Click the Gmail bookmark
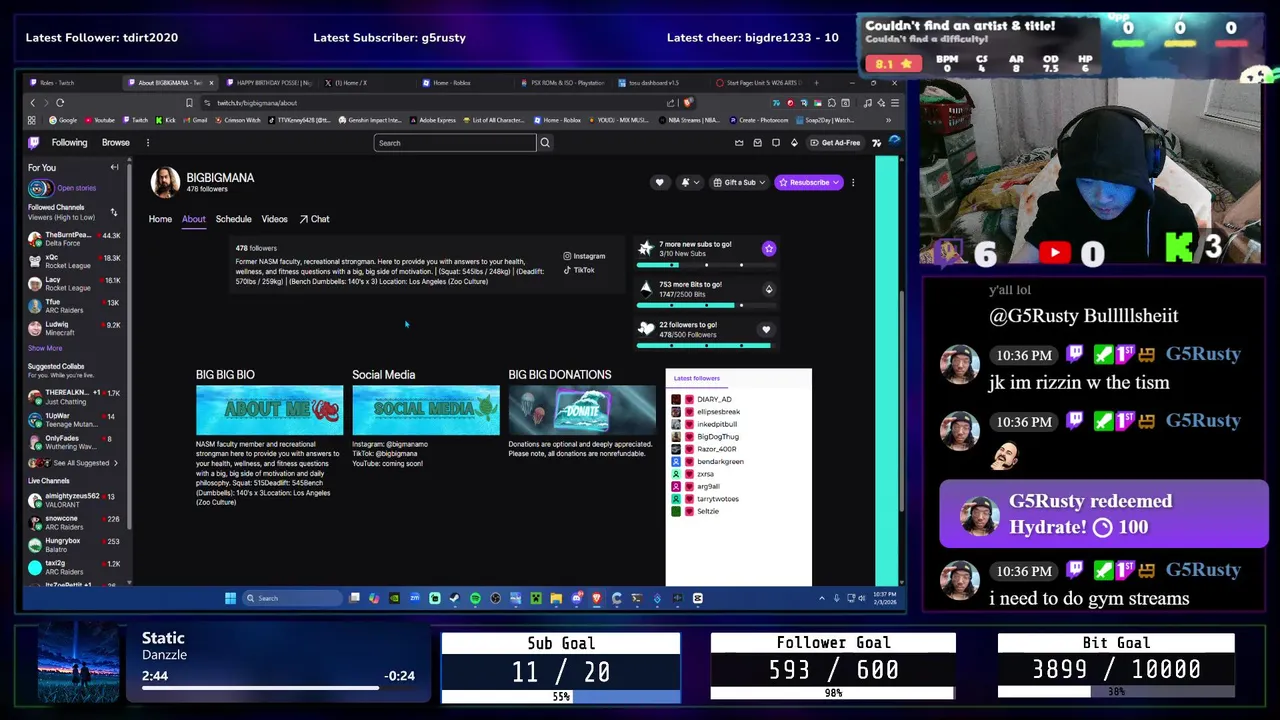The width and height of the screenshot is (1280, 720). tap(195, 120)
